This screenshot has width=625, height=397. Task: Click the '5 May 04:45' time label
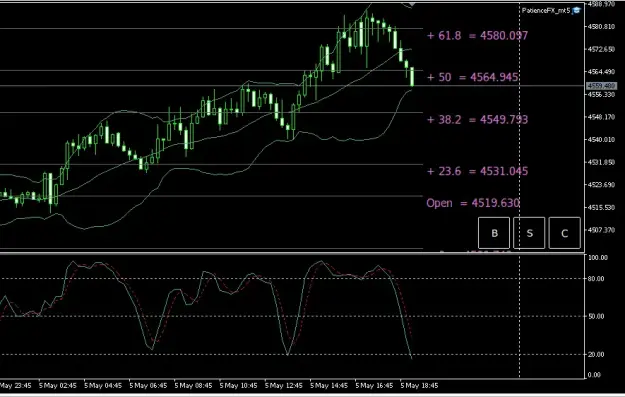pyautogui.click(x=103, y=386)
